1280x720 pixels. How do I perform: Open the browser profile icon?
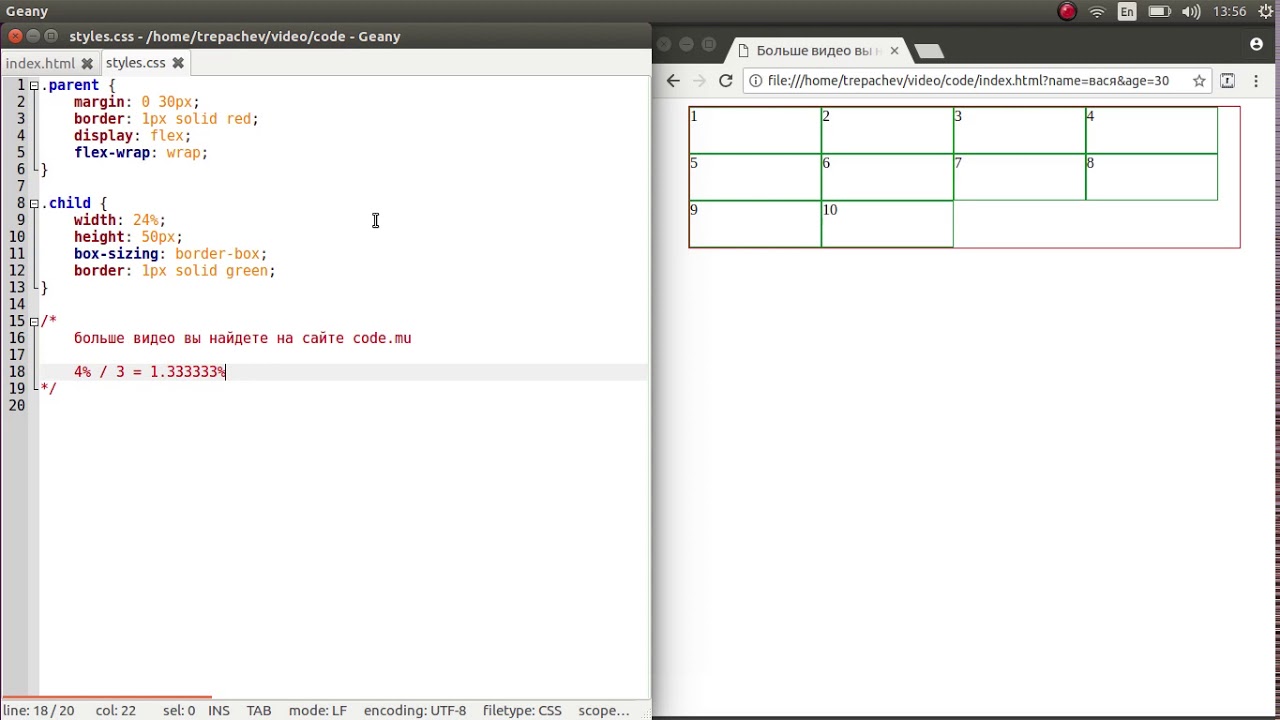(1256, 44)
